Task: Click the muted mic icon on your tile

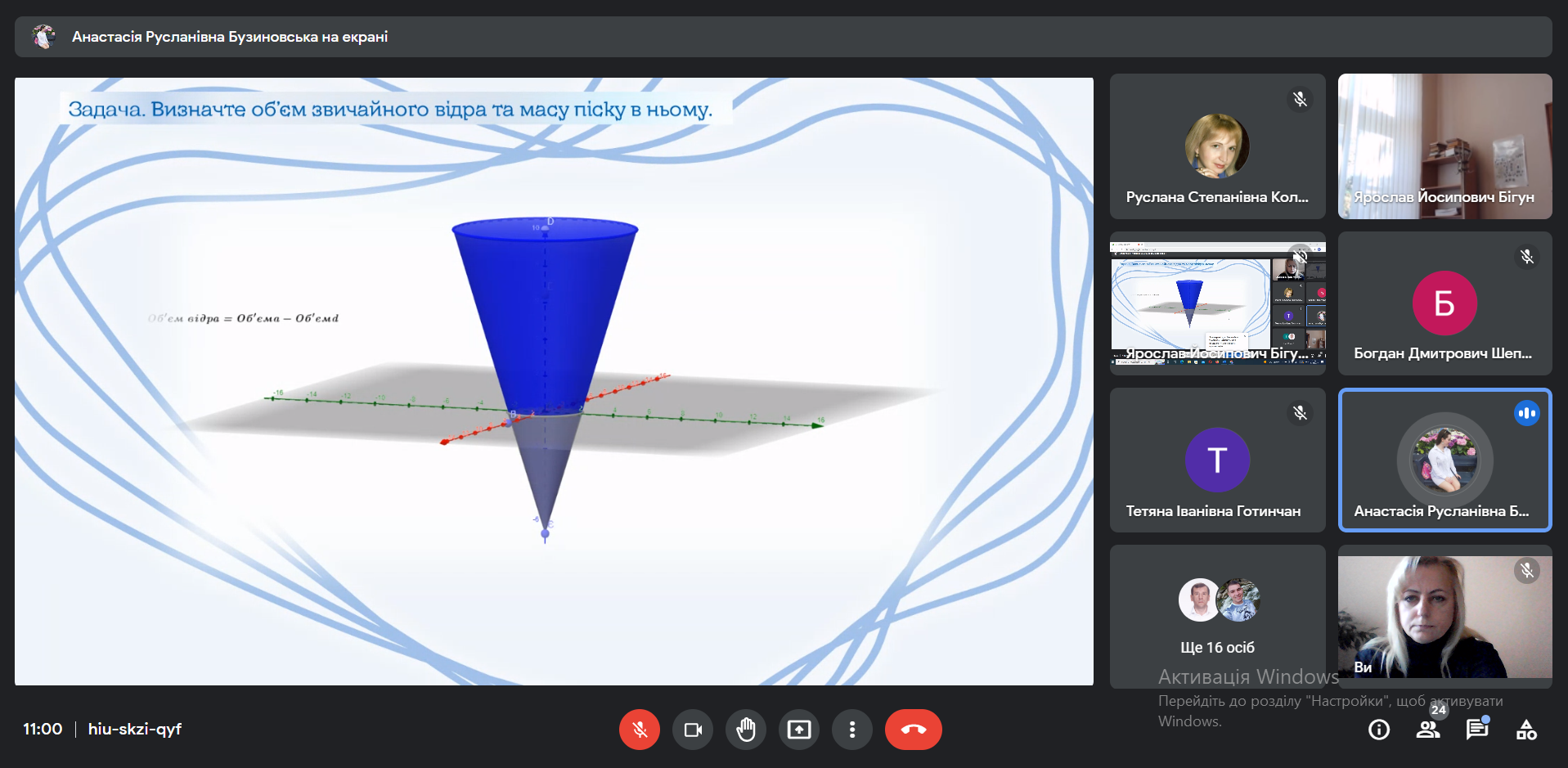Action: click(x=1526, y=570)
